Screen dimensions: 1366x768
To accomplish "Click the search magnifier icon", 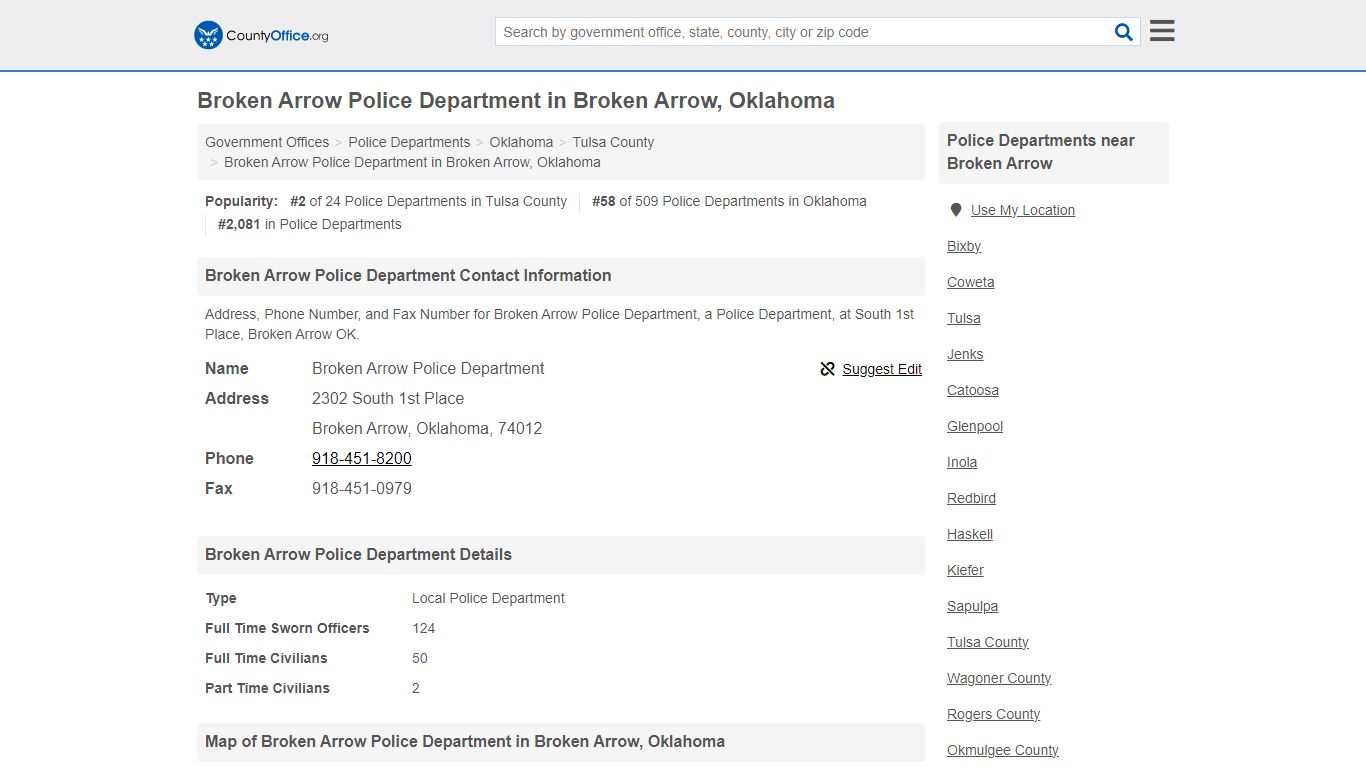I will coord(1124,32).
